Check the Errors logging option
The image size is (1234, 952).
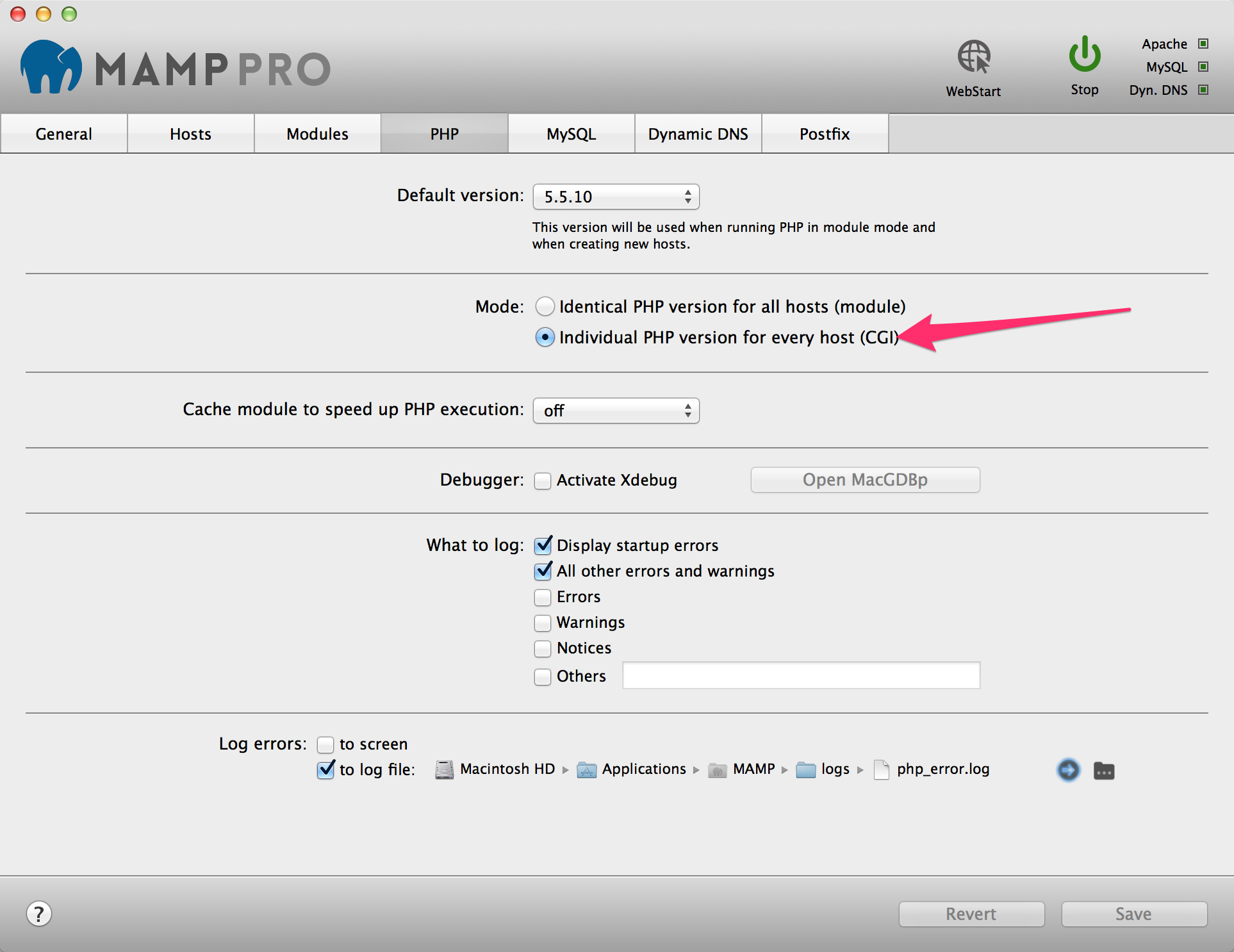pyautogui.click(x=543, y=597)
